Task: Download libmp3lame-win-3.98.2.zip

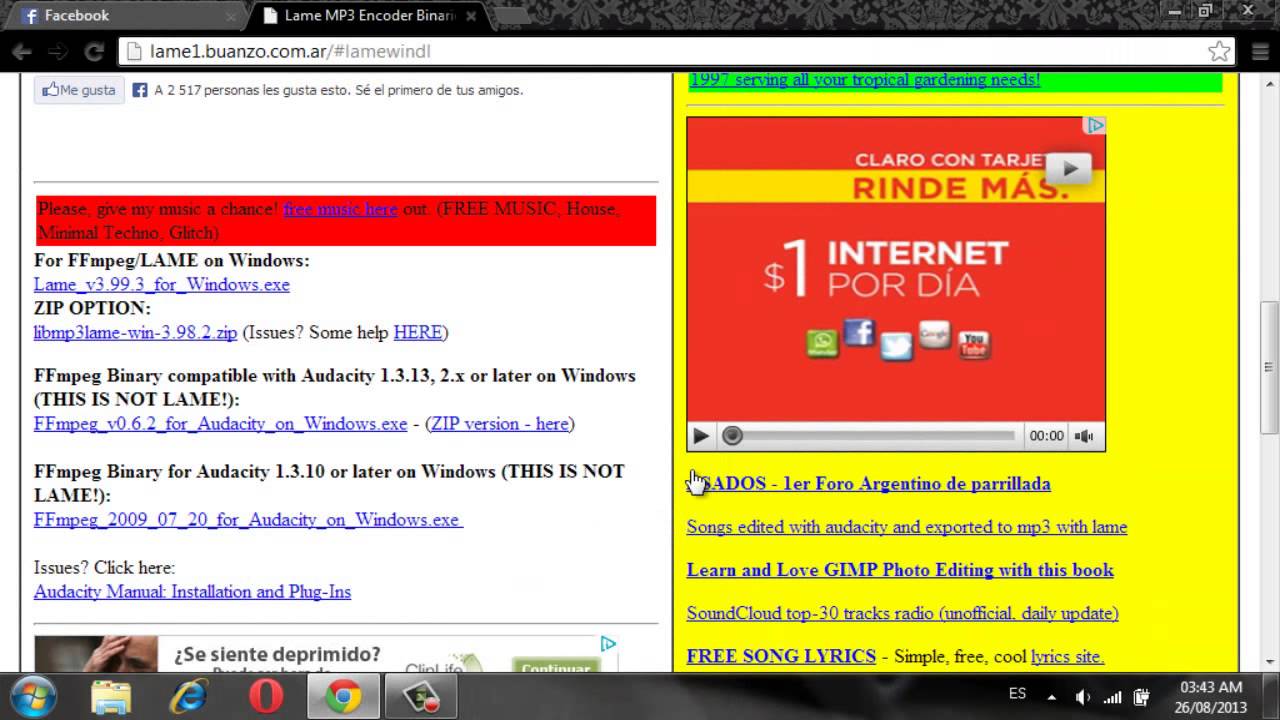Action: point(135,332)
